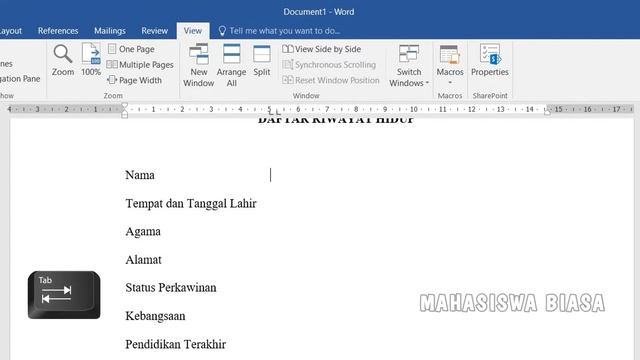Click the Status Perkawinan text
Screen dimensions: 640x360
tap(171, 287)
